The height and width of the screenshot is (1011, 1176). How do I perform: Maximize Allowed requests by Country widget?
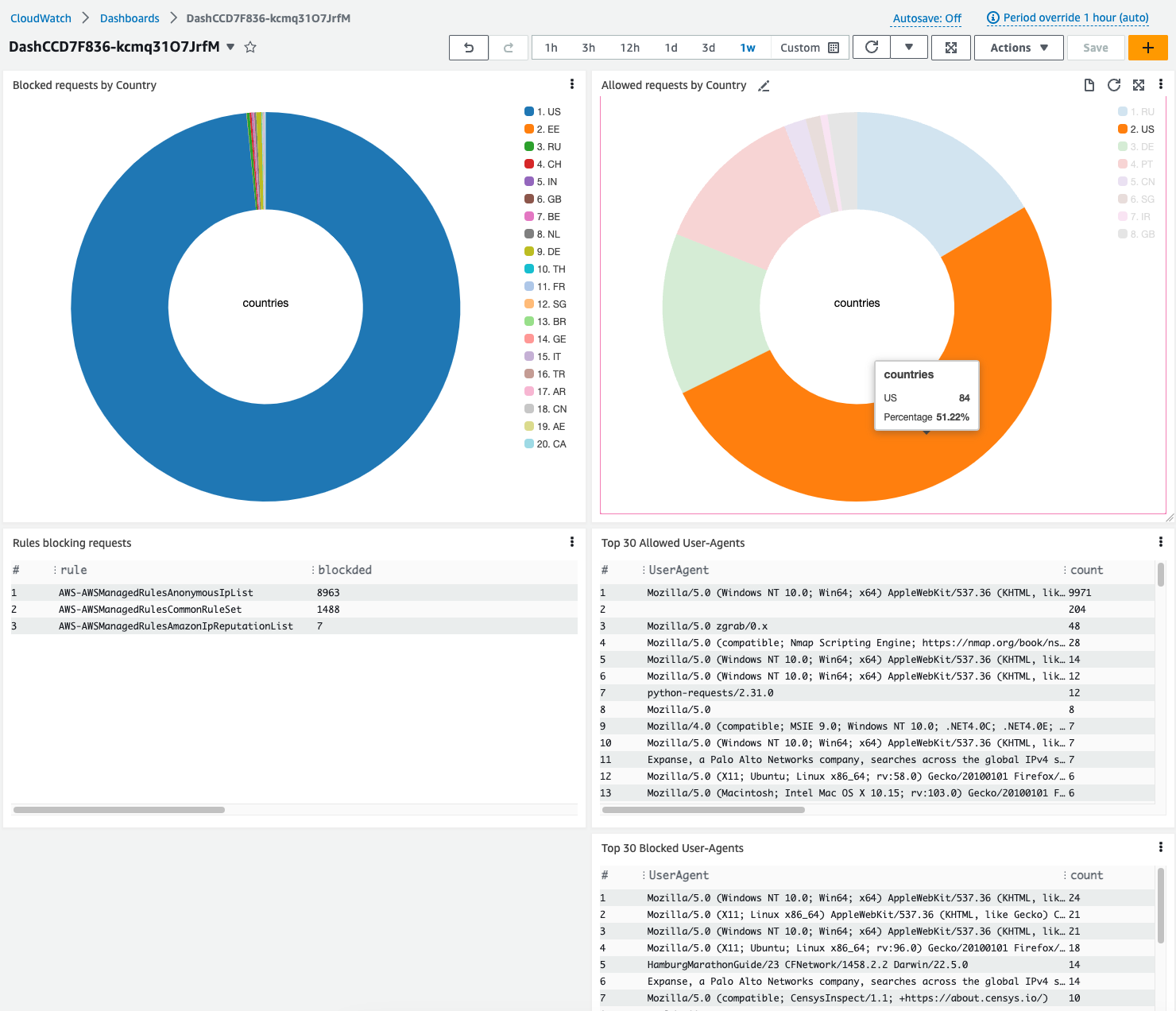coord(1139,85)
